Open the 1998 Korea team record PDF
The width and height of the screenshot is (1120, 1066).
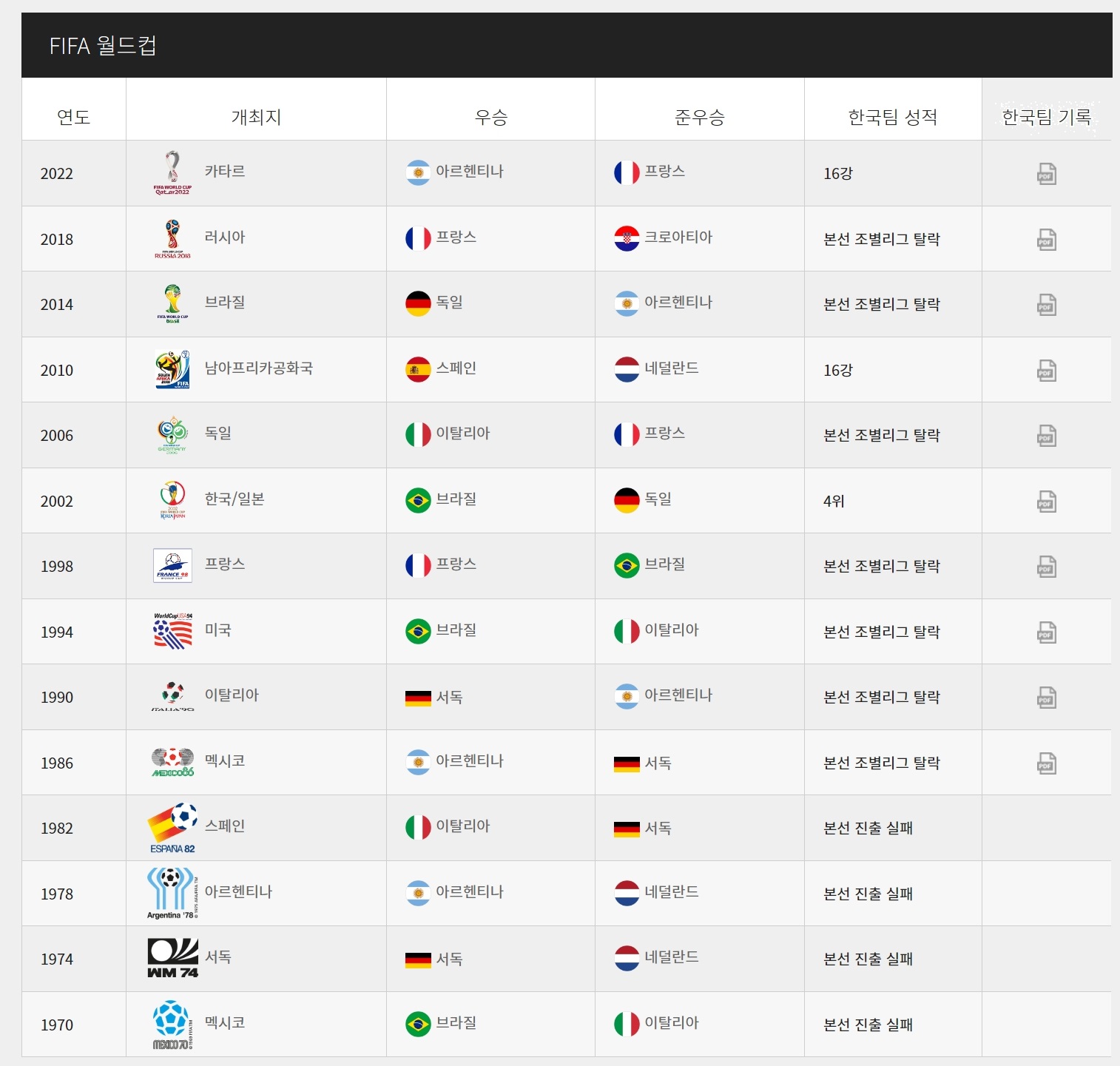[1046, 567]
